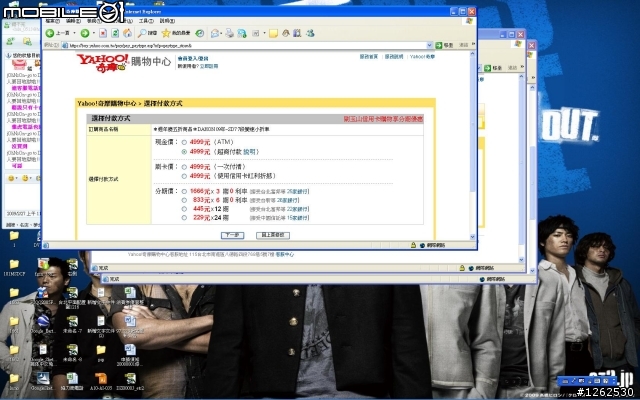Select the 445元 x 12 installment option

tap(184, 209)
